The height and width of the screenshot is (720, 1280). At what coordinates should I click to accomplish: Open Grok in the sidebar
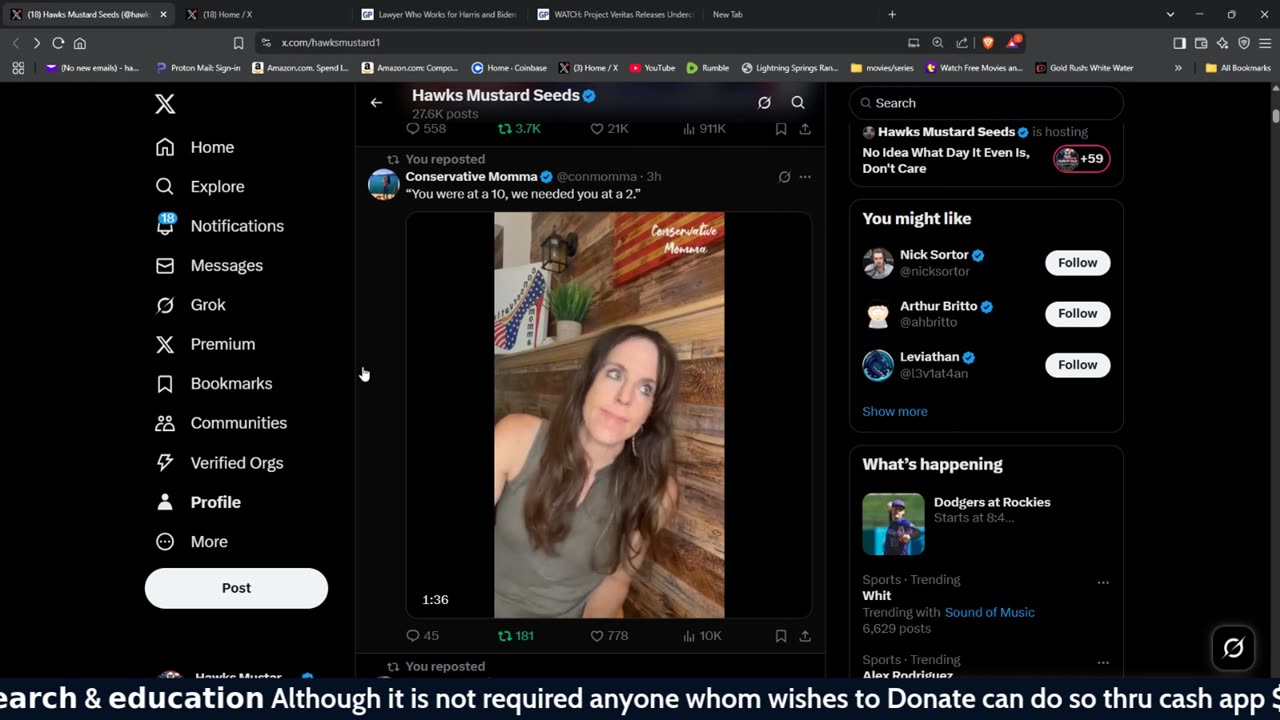click(190, 305)
